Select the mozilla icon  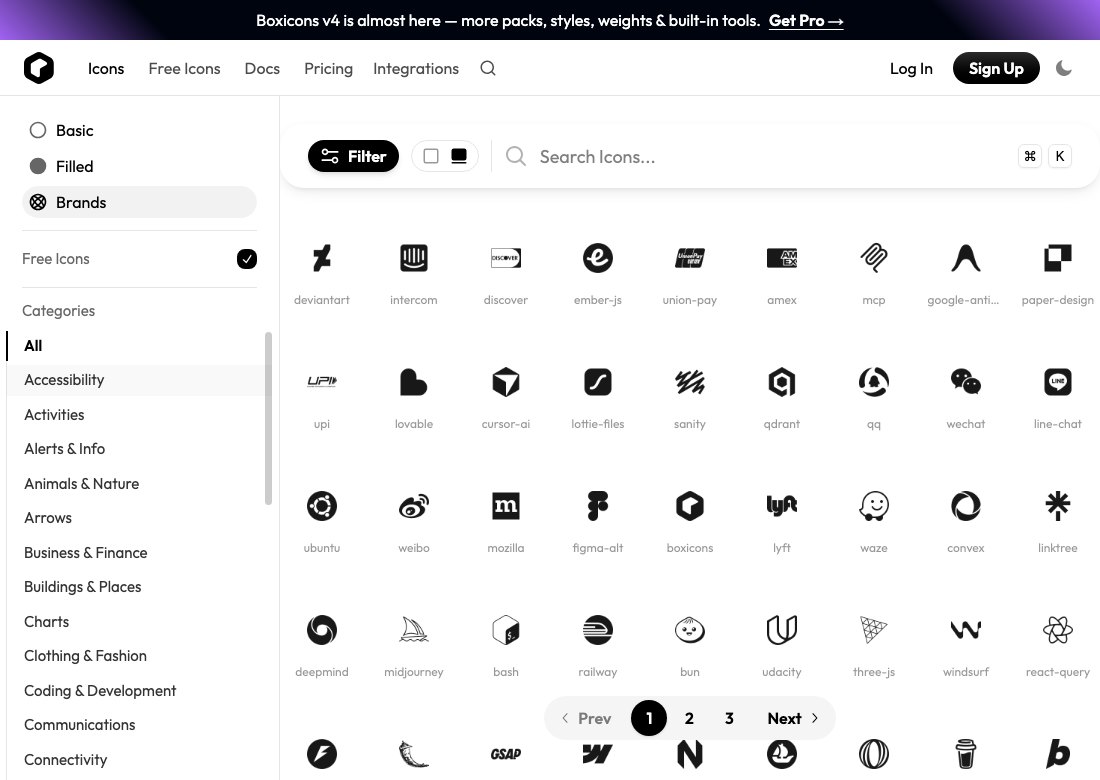click(506, 506)
